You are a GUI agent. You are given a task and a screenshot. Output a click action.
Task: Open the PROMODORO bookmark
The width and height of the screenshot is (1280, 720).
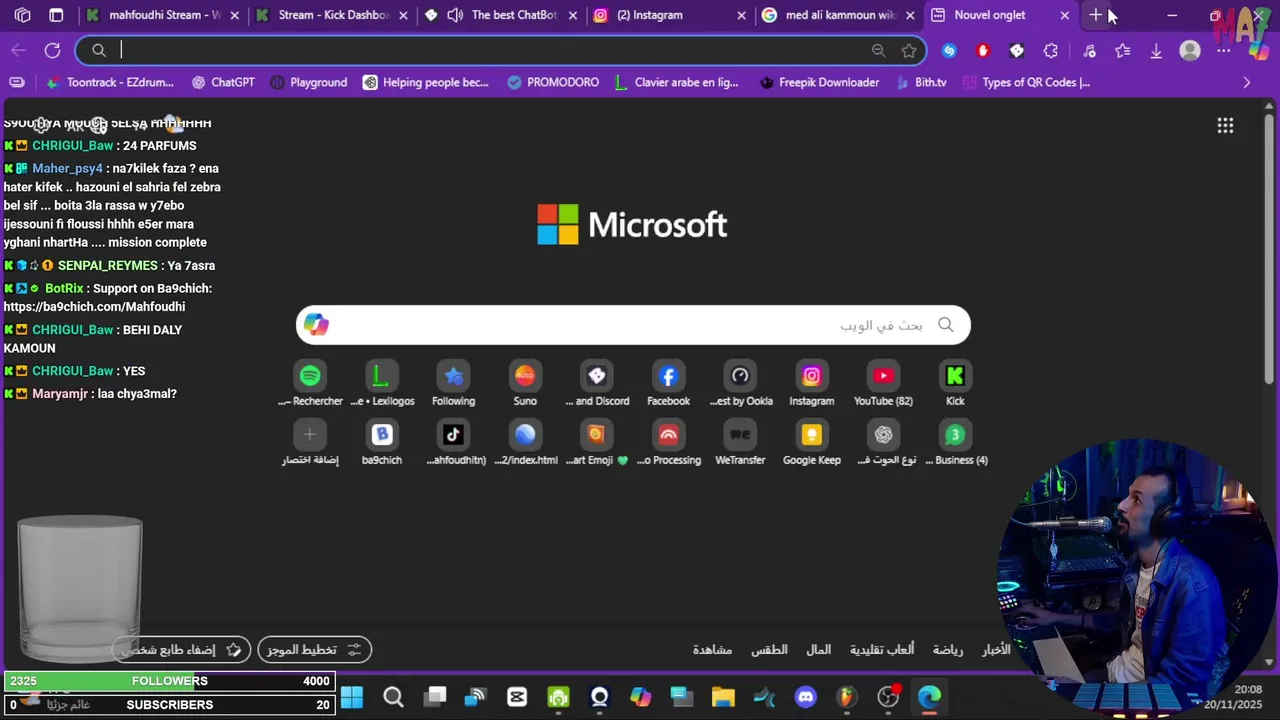tap(553, 82)
